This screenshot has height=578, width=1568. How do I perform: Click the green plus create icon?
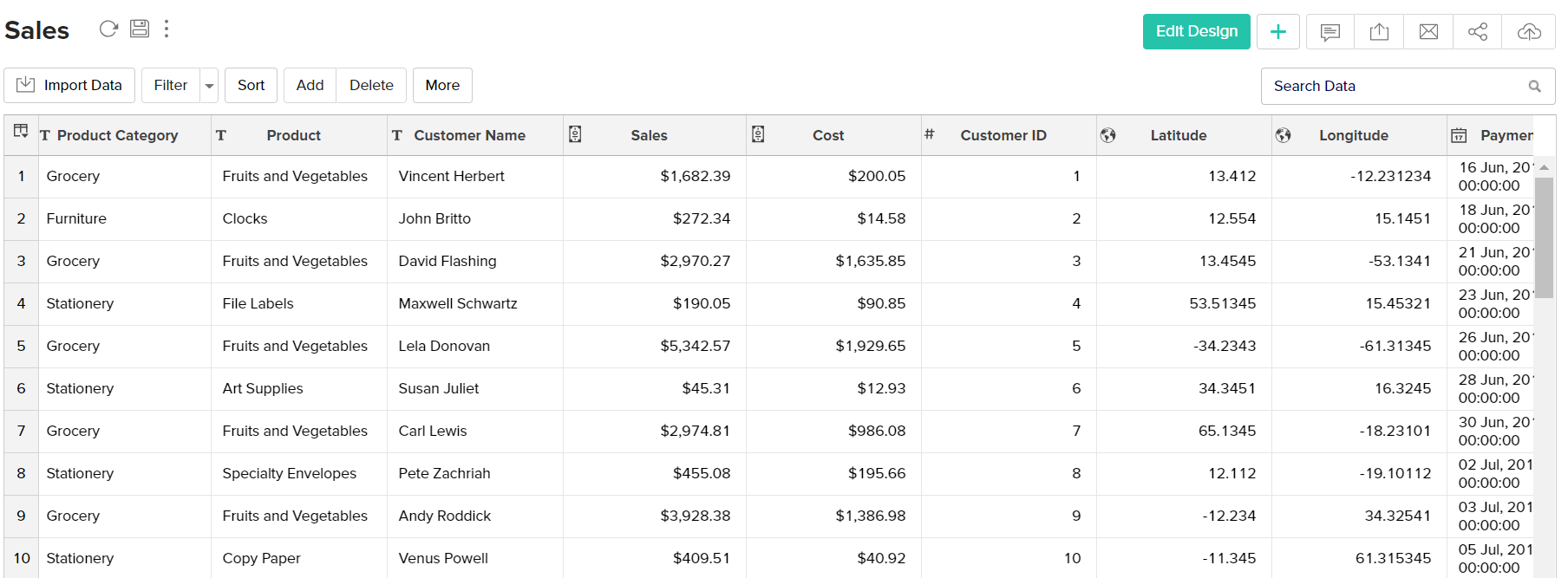[x=1277, y=32]
